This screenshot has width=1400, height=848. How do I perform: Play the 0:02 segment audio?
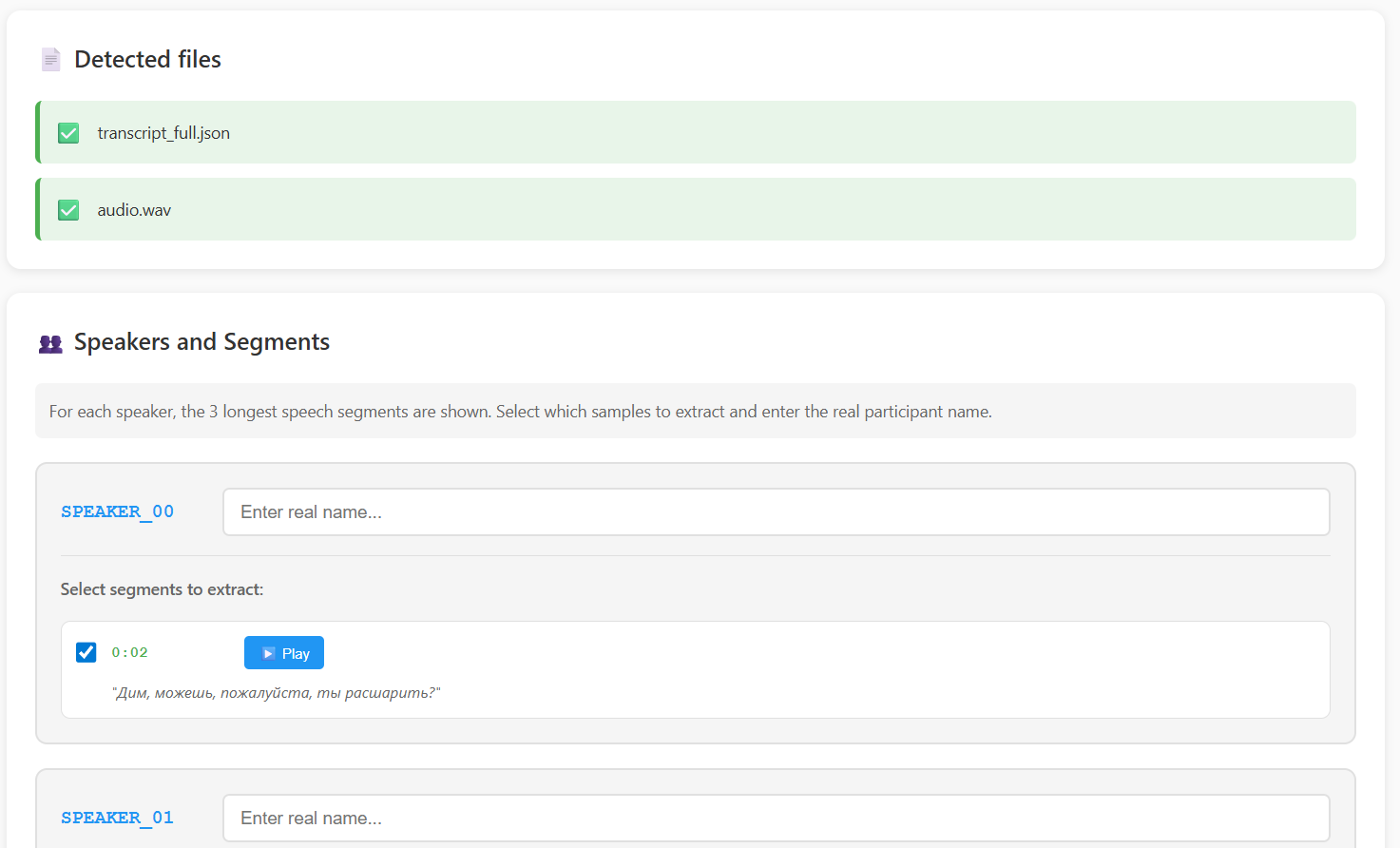click(284, 653)
